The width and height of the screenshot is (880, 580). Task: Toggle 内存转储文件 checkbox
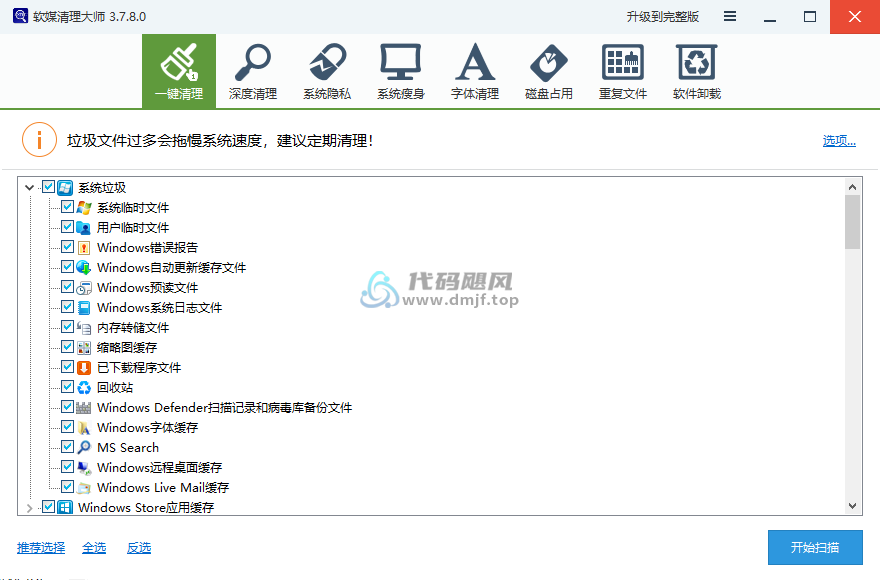67,327
